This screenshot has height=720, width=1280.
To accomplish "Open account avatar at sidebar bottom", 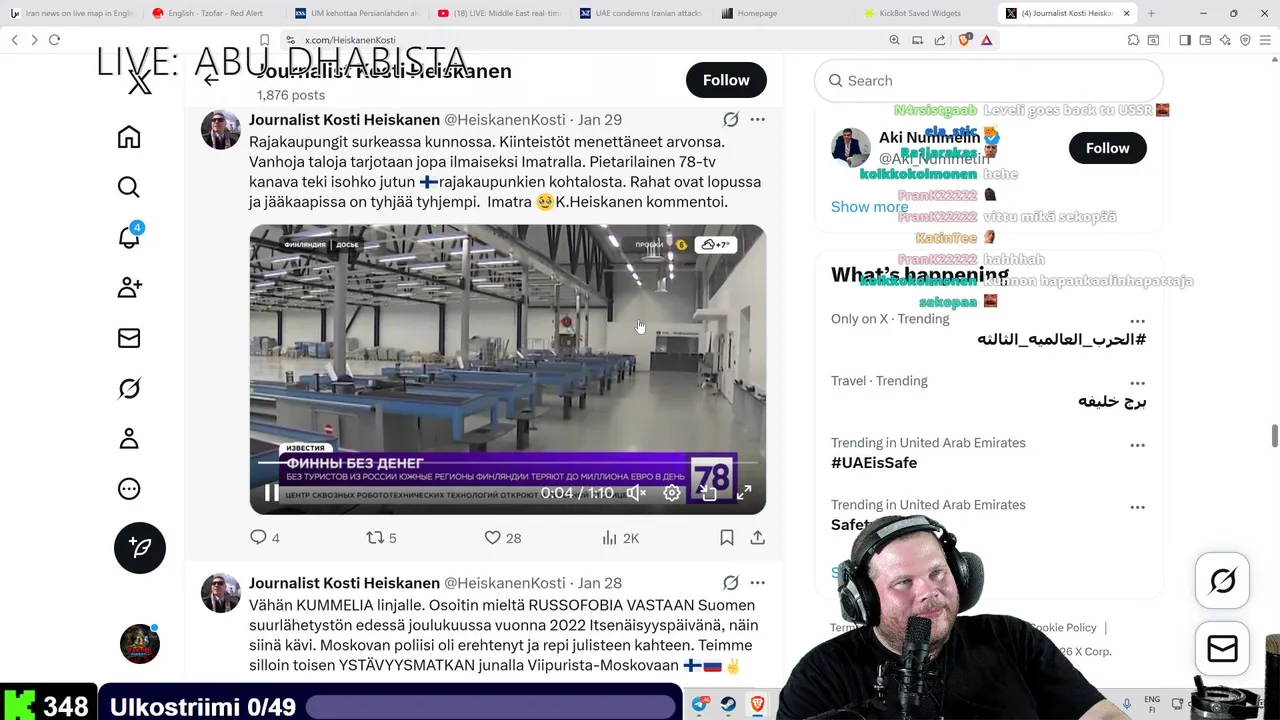I will tap(140, 644).
